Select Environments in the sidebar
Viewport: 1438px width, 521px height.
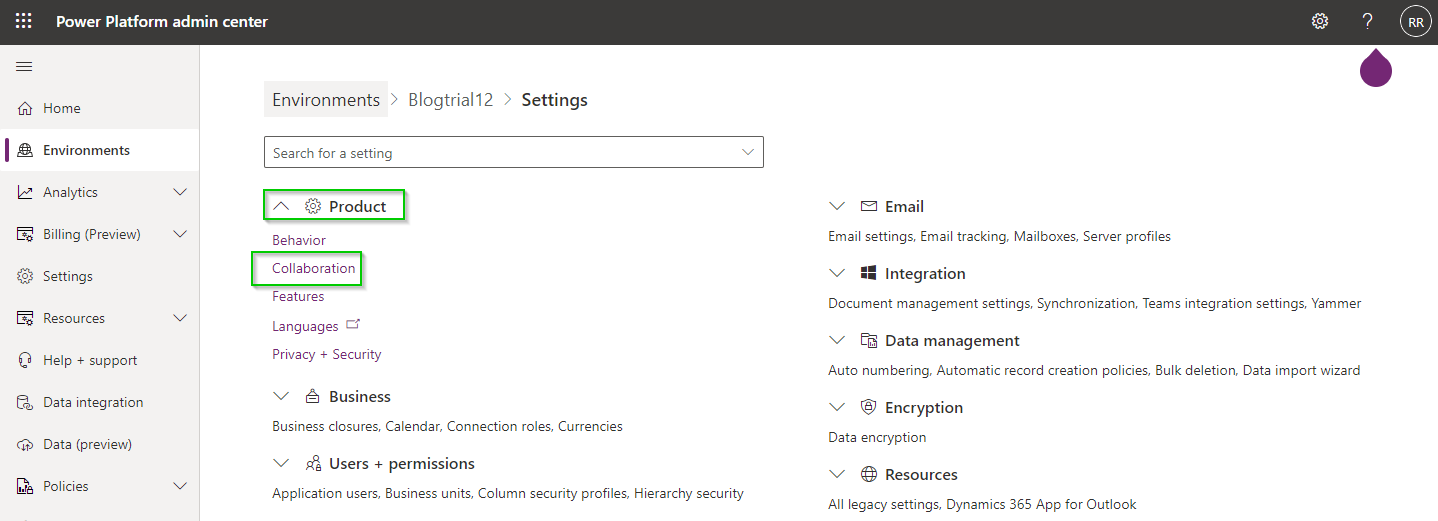coord(100,150)
